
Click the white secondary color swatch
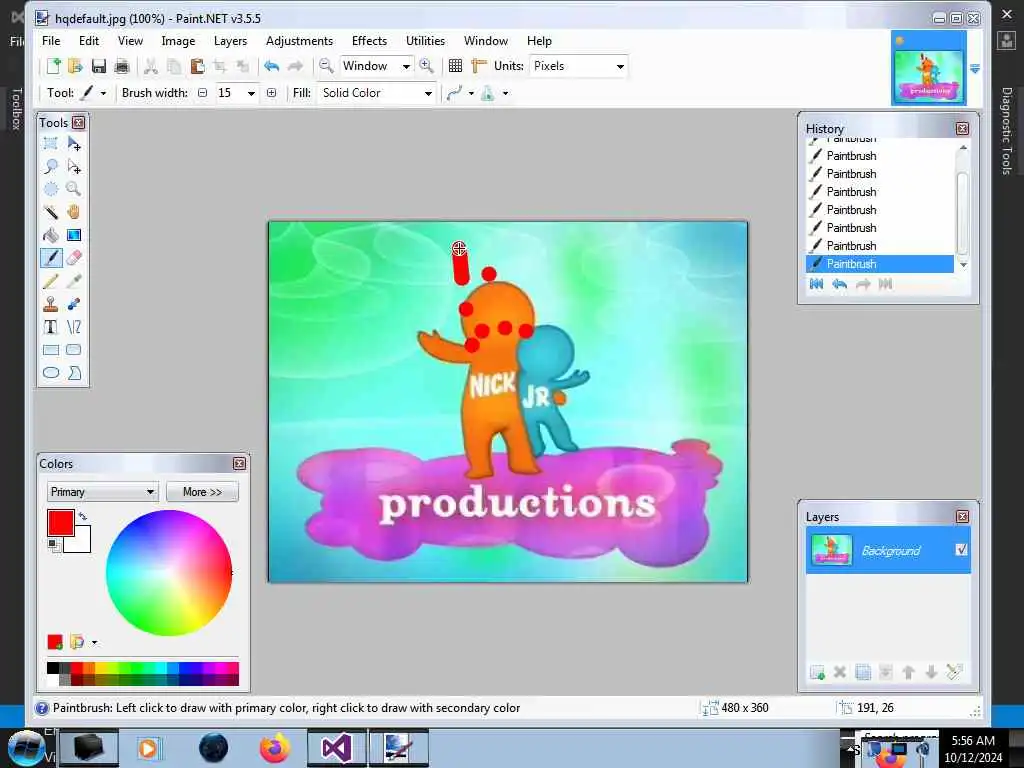82,543
